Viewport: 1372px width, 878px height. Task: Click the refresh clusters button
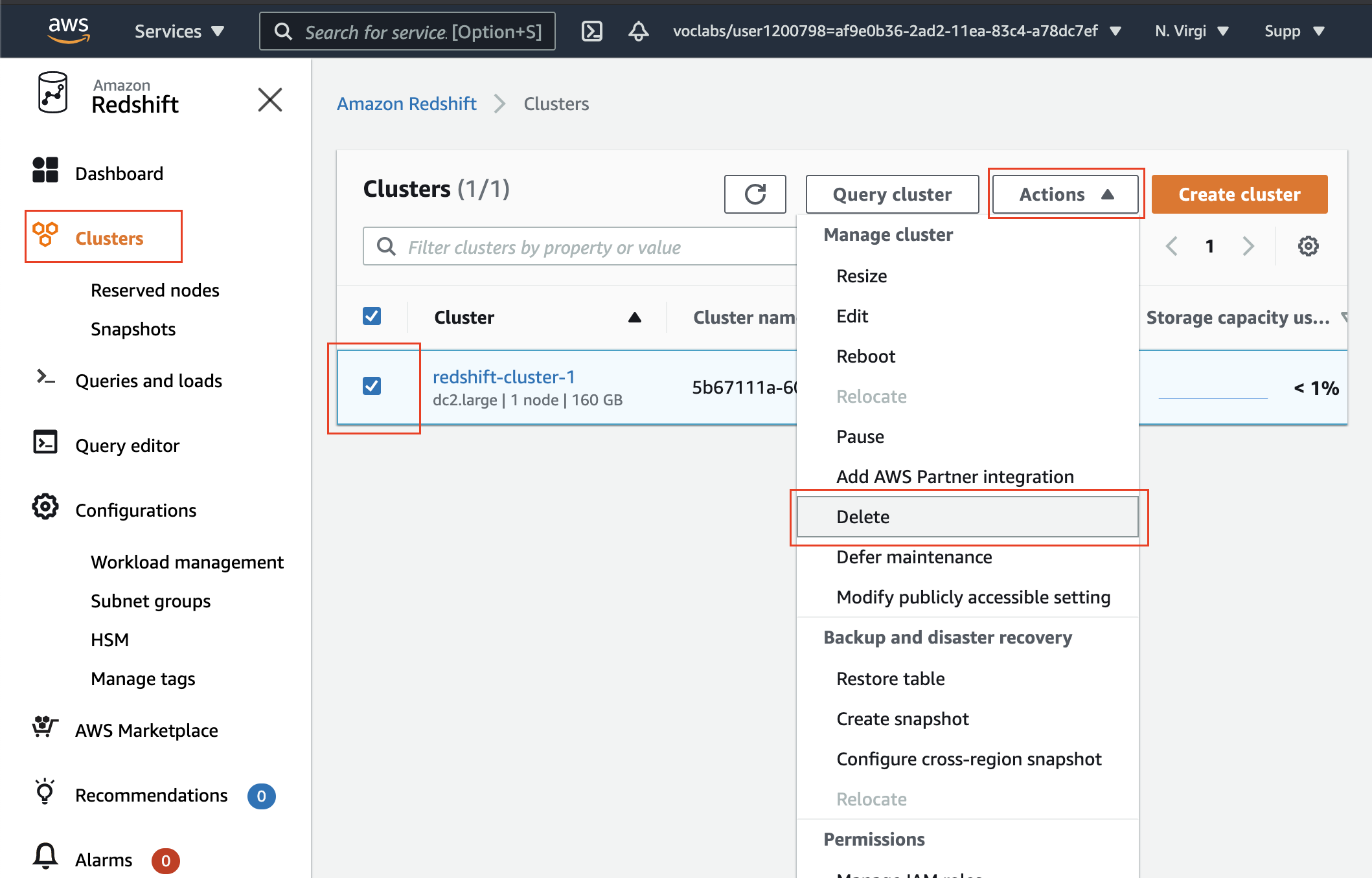(755, 194)
